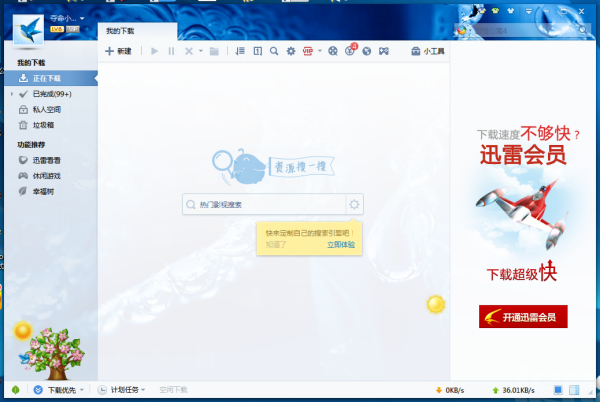
Task: Click the sun icon above the blossom tree
Action: 23,331
